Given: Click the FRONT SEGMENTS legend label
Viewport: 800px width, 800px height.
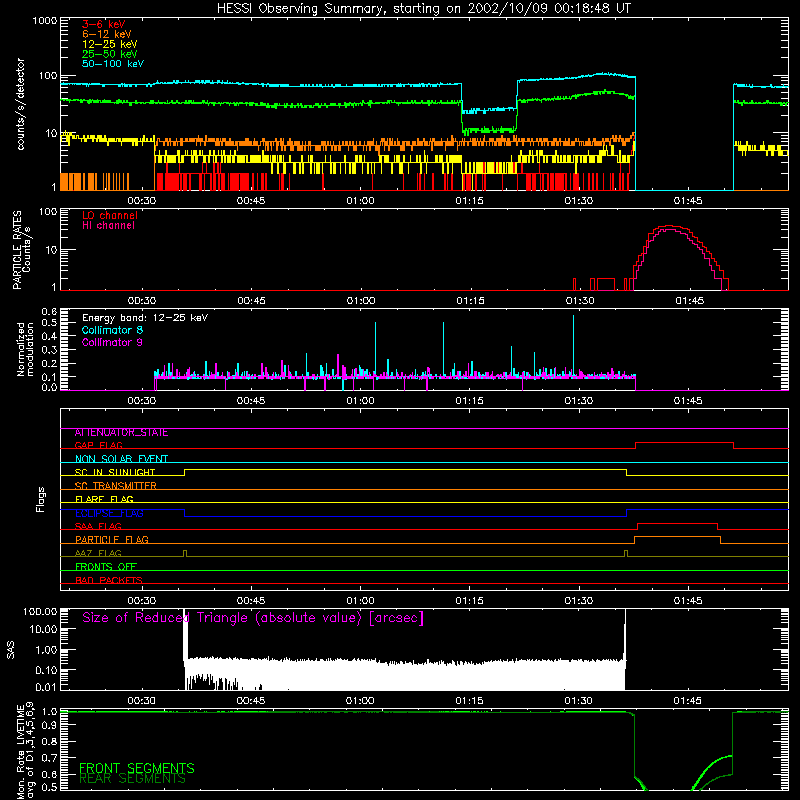Looking at the screenshot, I should tap(137, 768).
